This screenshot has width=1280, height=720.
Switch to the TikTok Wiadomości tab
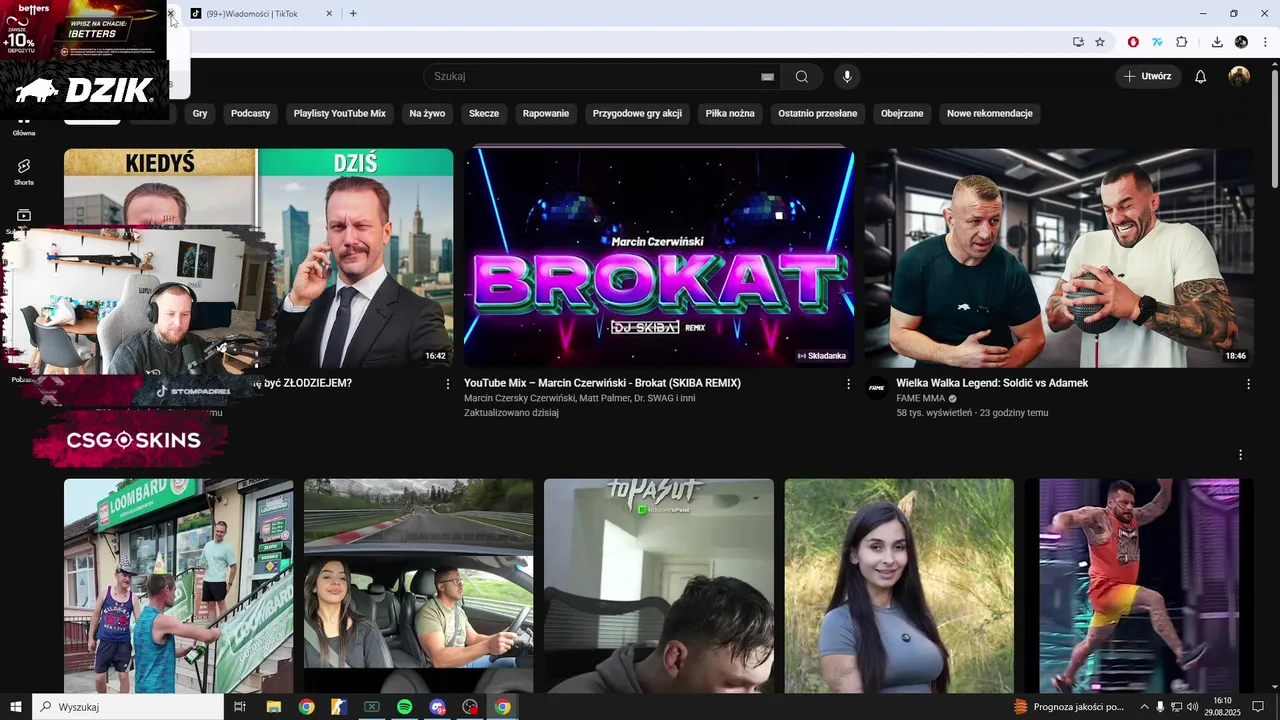coord(262,14)
